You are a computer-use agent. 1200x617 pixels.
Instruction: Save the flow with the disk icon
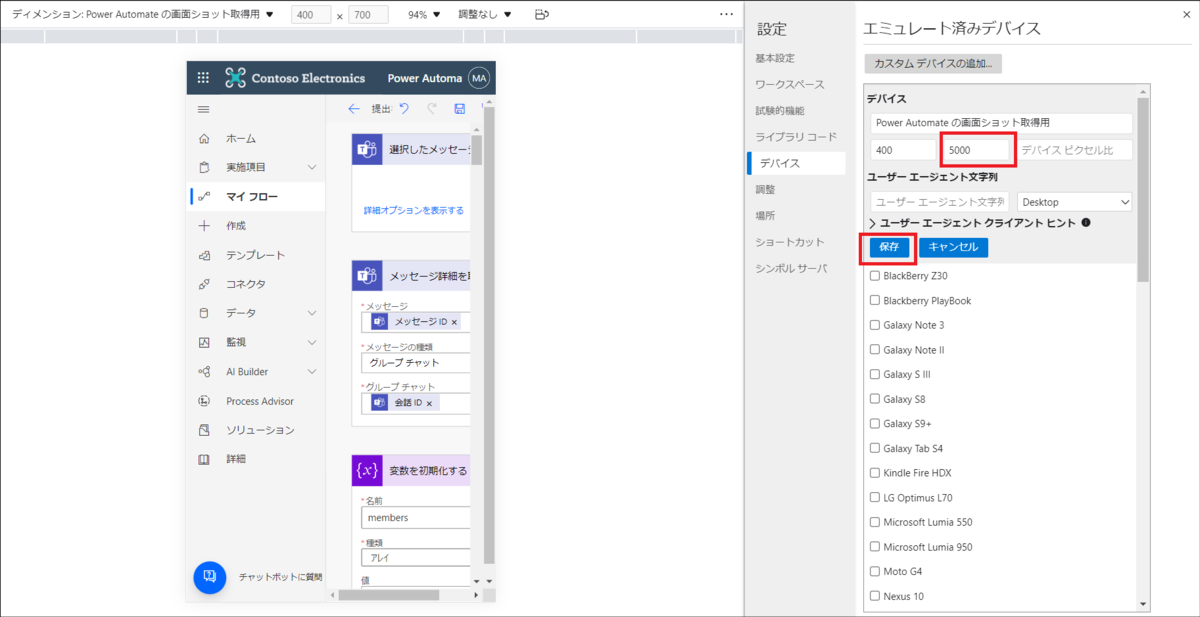[x=460, y=109]
